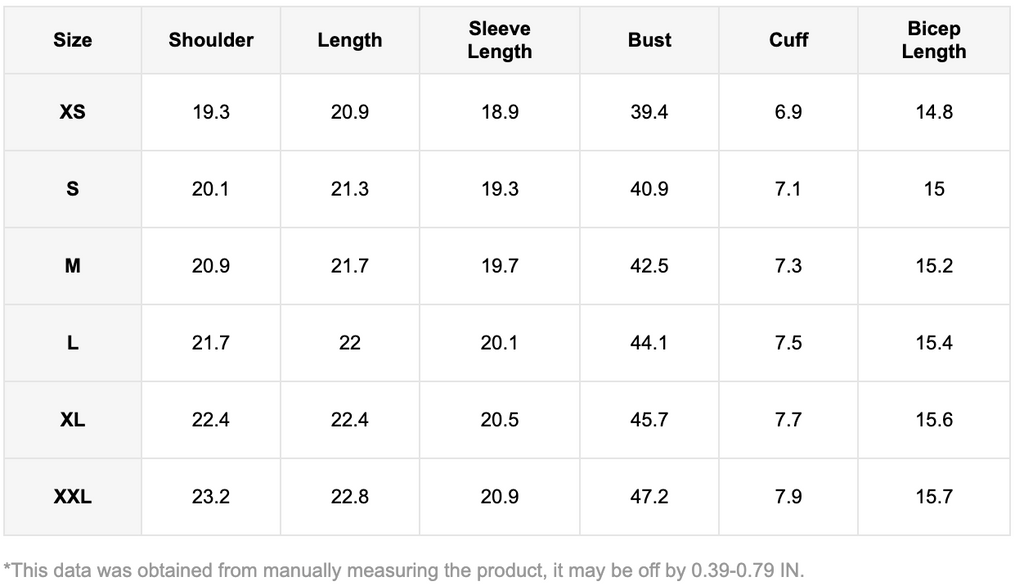Select the S bust value 40.9
This screenshot has width=1024, height=586.
[x=649, y=189]
